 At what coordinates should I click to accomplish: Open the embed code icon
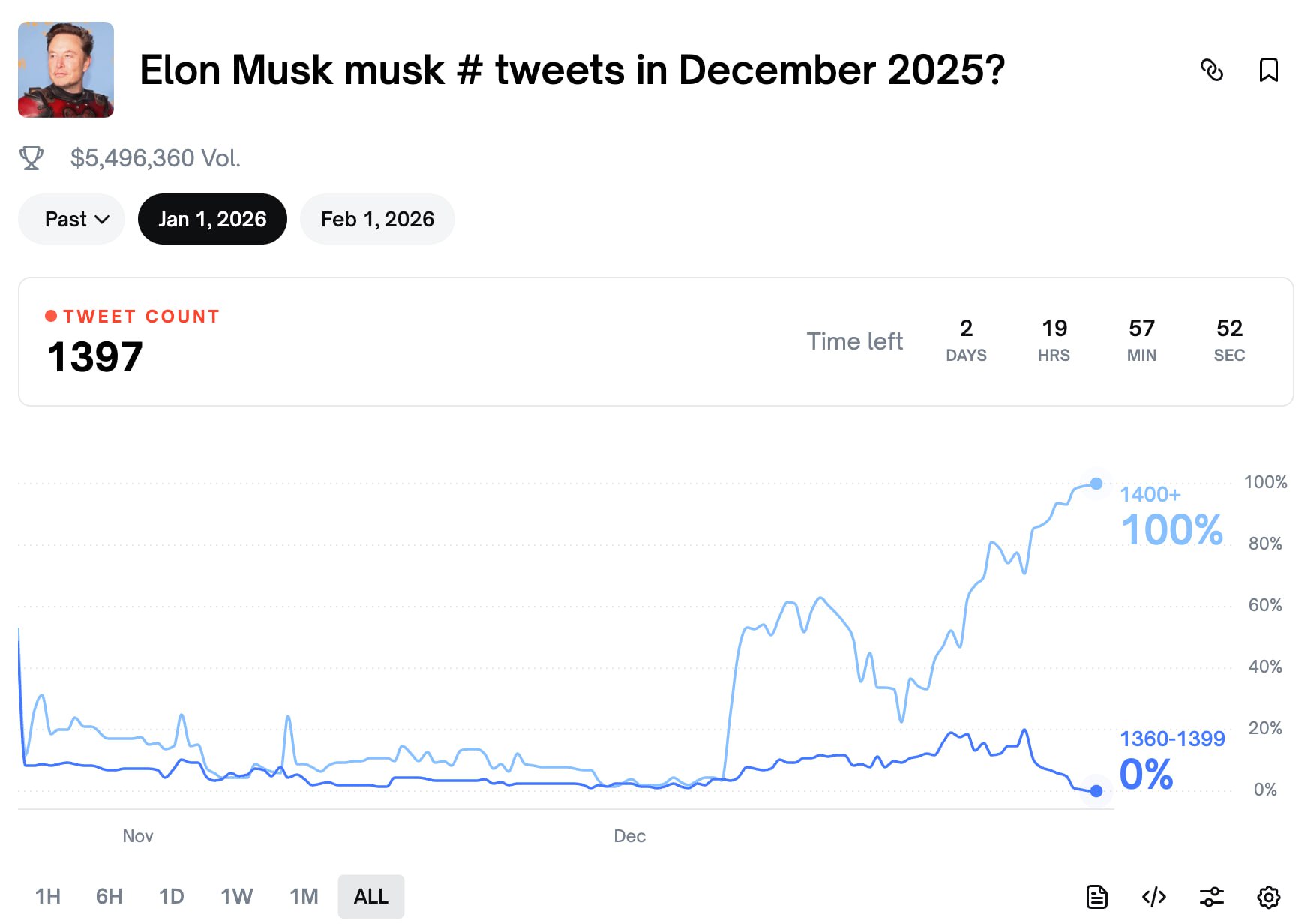[x=1153, y=896]
